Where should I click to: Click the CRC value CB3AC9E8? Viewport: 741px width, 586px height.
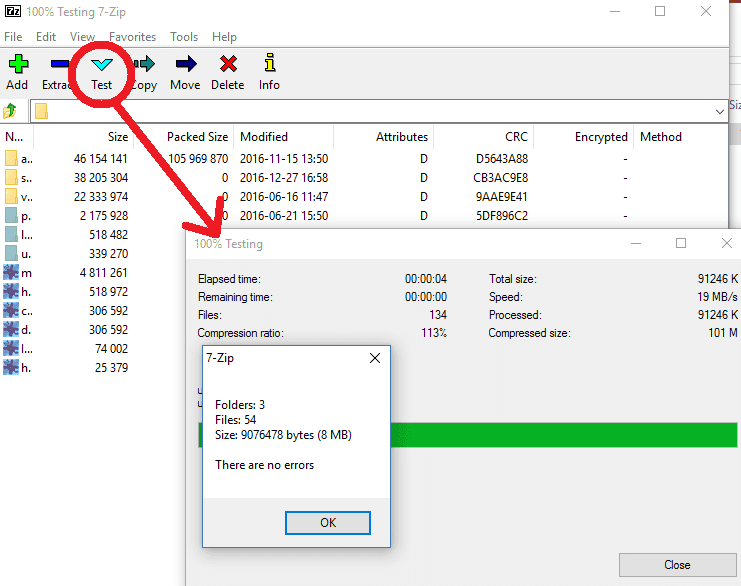pos(501,178)
